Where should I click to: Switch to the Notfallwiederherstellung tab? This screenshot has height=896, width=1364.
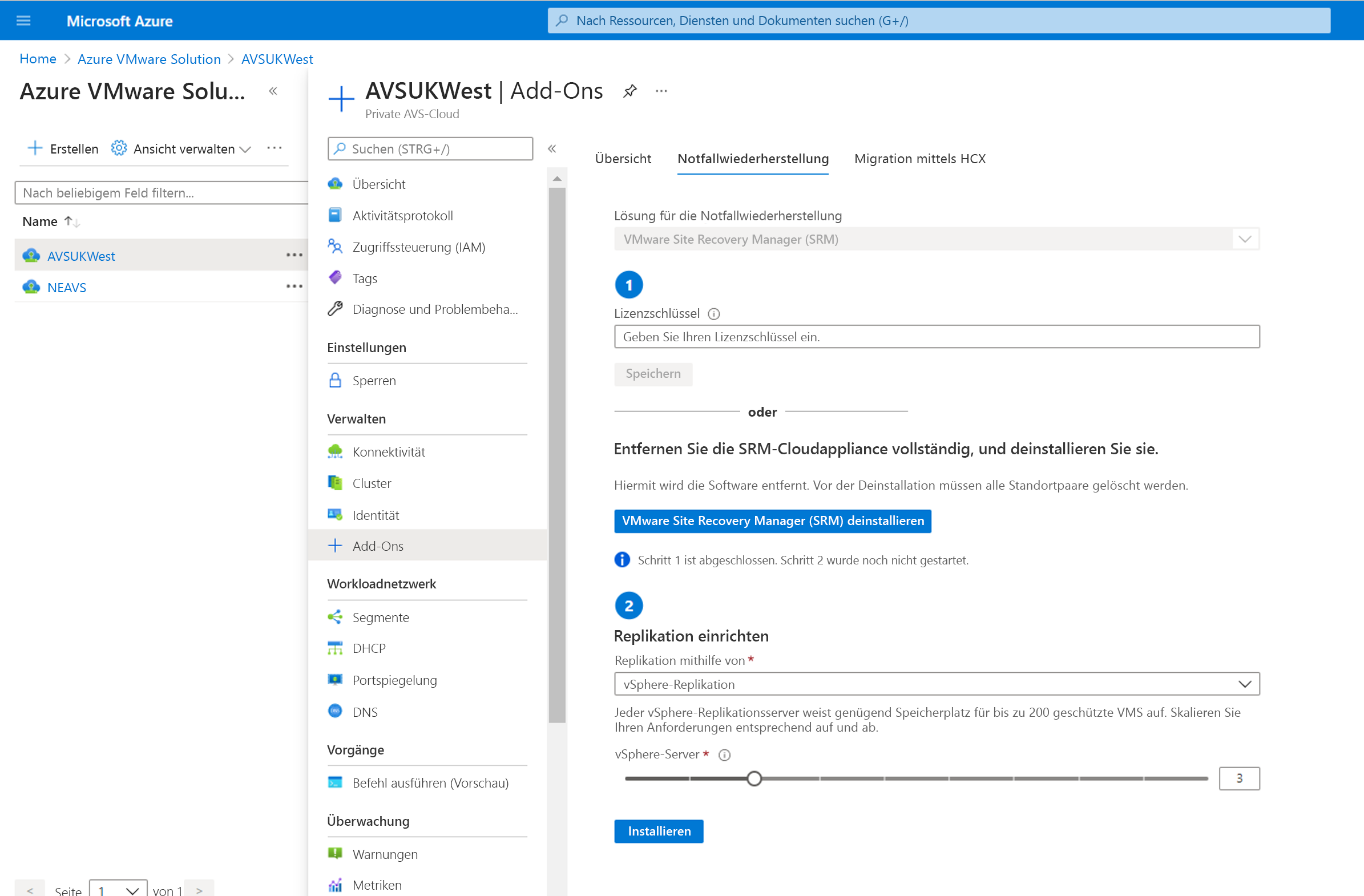coord(753,159)
